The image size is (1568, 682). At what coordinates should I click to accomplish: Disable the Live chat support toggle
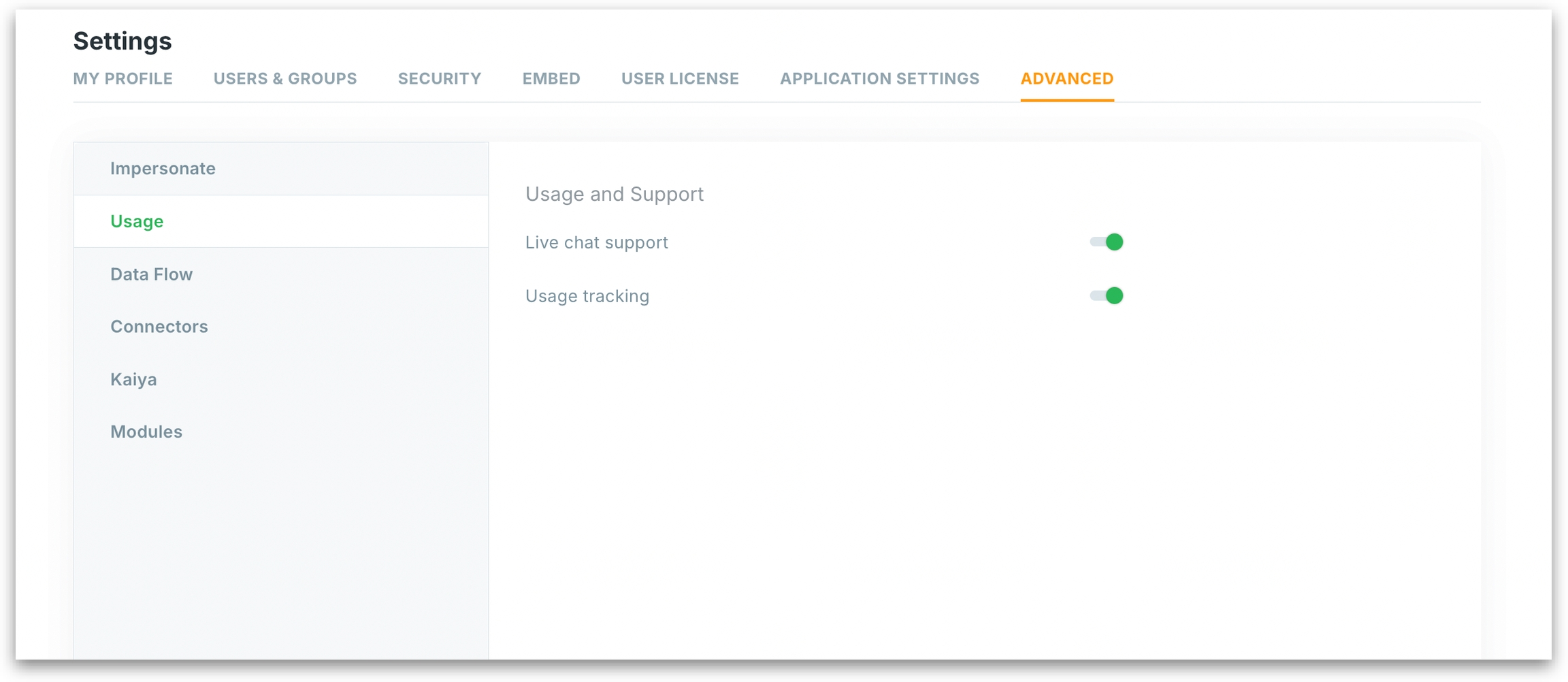pos(1106,242)
